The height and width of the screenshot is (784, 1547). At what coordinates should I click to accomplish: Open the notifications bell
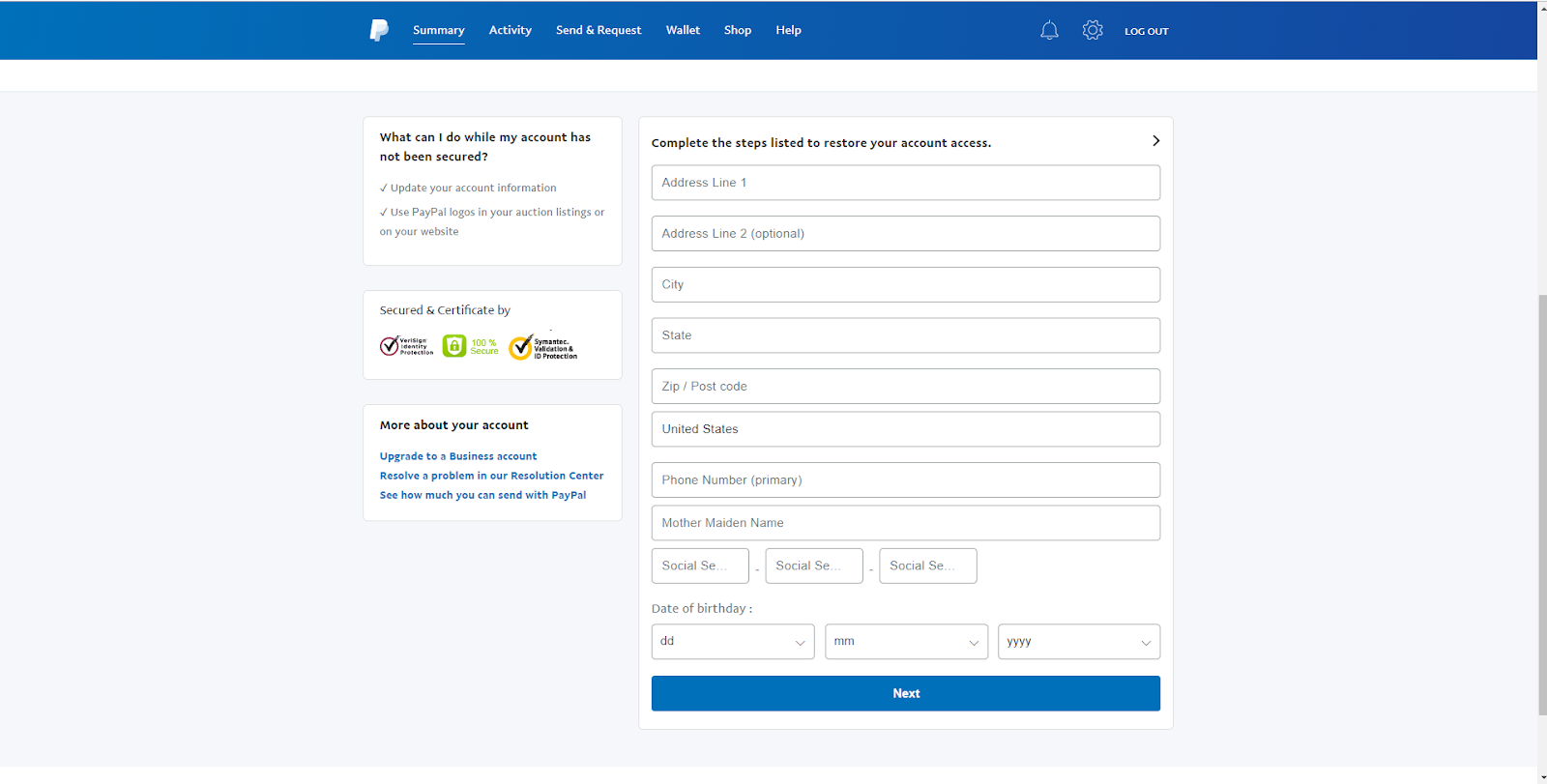click(x=1049, y=30)
